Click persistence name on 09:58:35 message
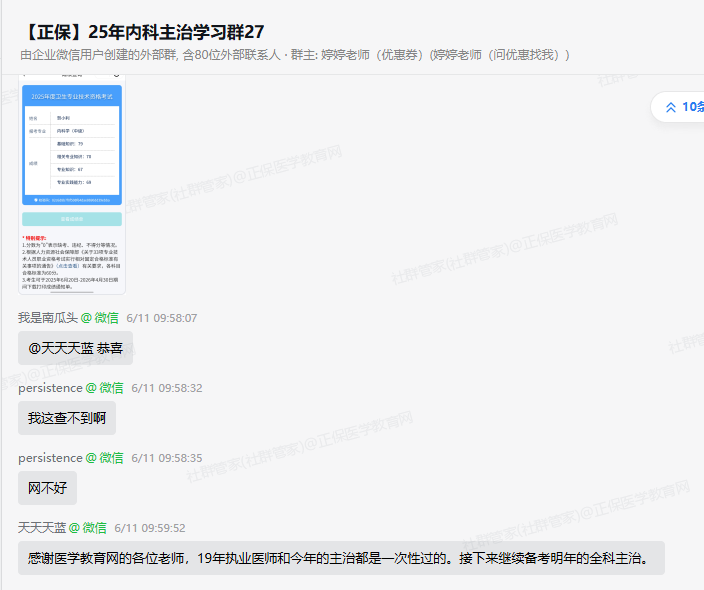Viewport: 704px width, 590px height. [50, 458]
